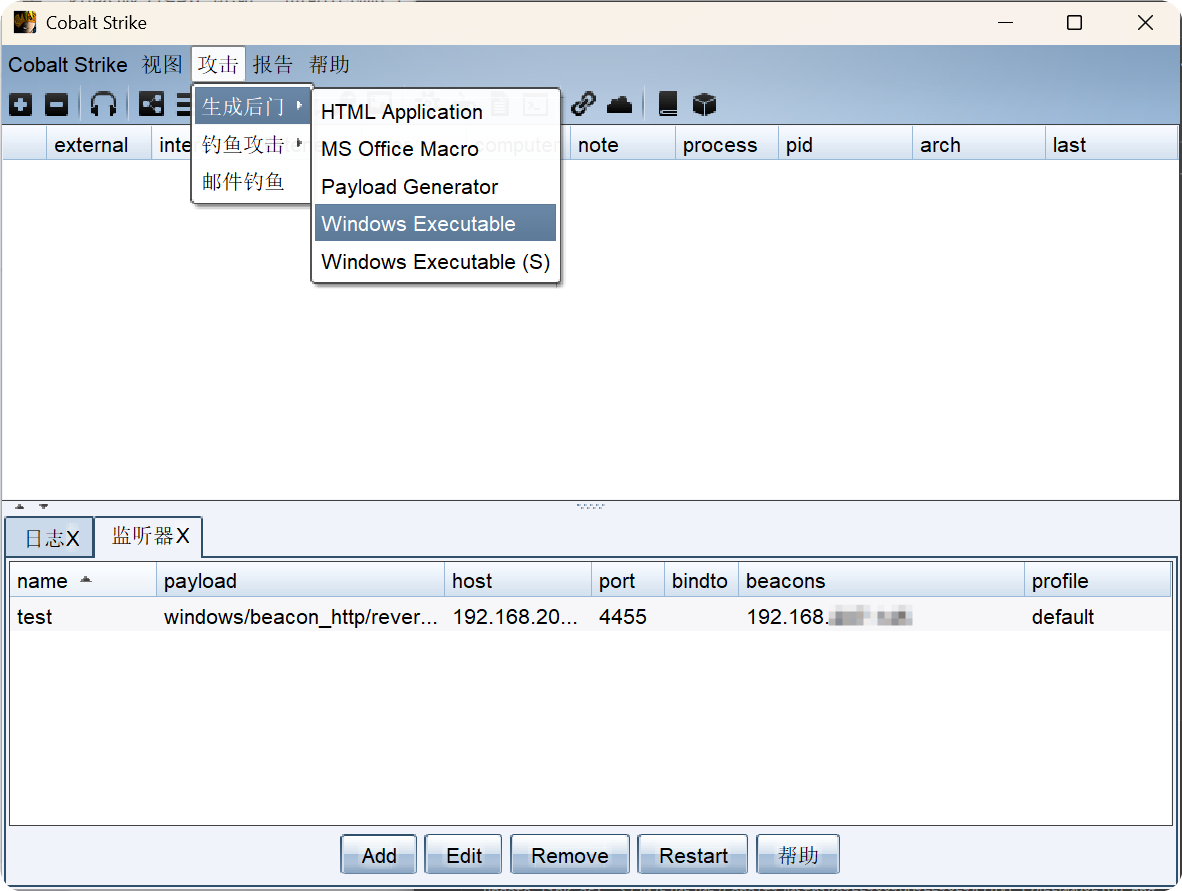Click the Add button
The image size is (1182, 891).
[x=378, y=855]
